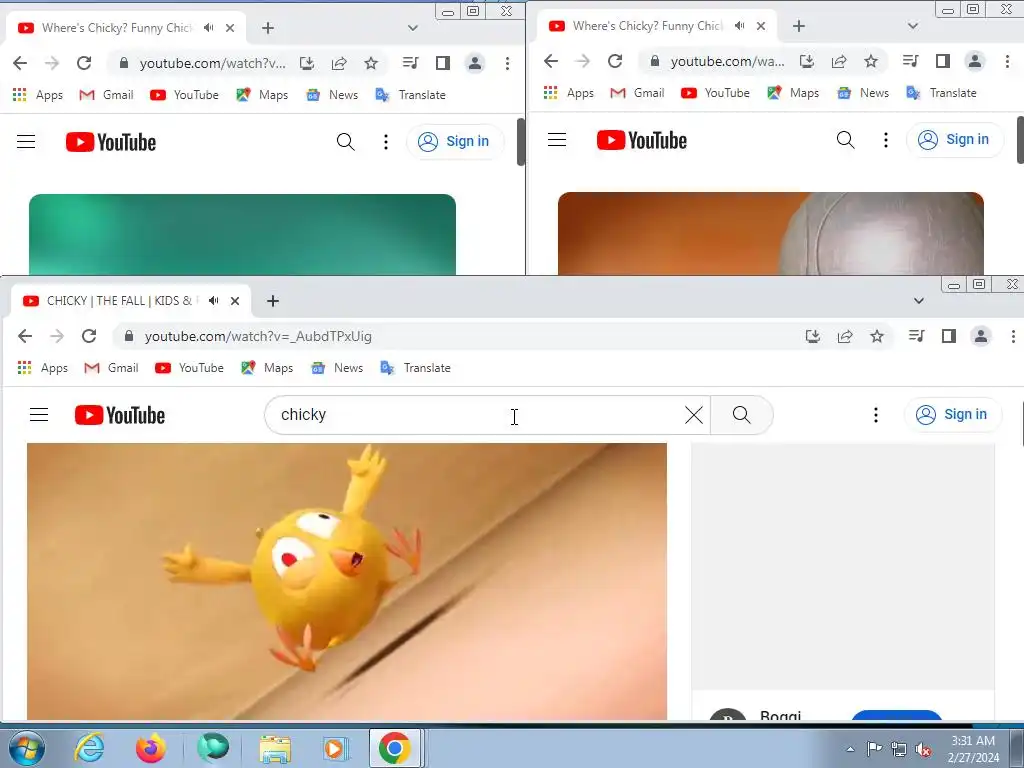Go back in bottom Chrome window
The height and width of the screenshot is (768, 1024).
(x=25, y=336)
